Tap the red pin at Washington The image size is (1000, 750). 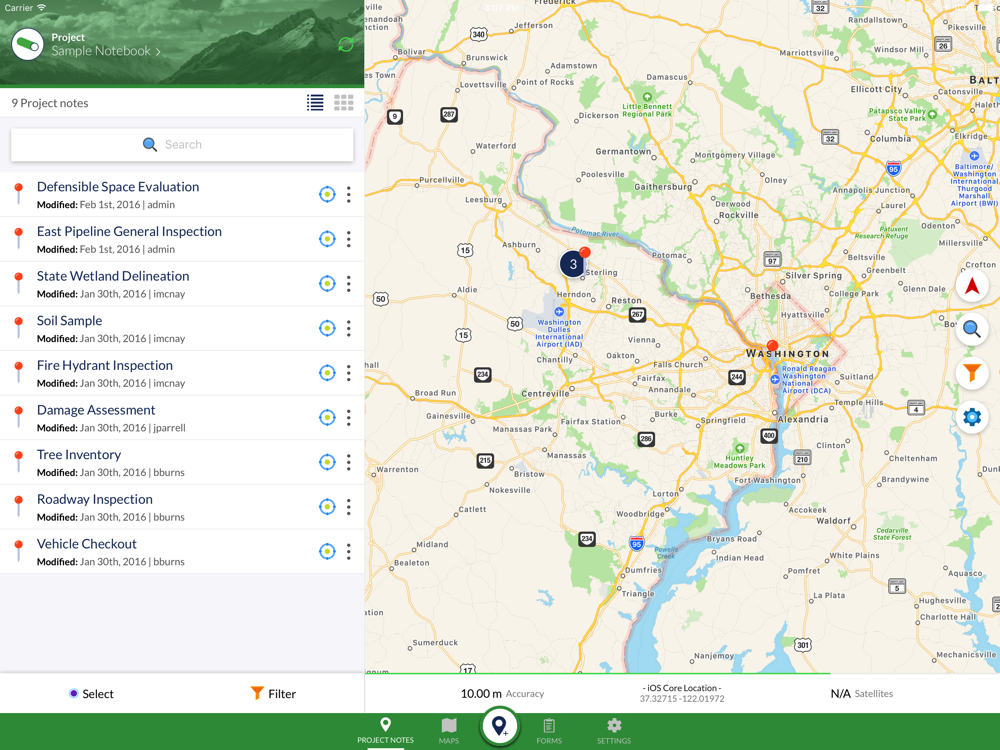[772, 348]
